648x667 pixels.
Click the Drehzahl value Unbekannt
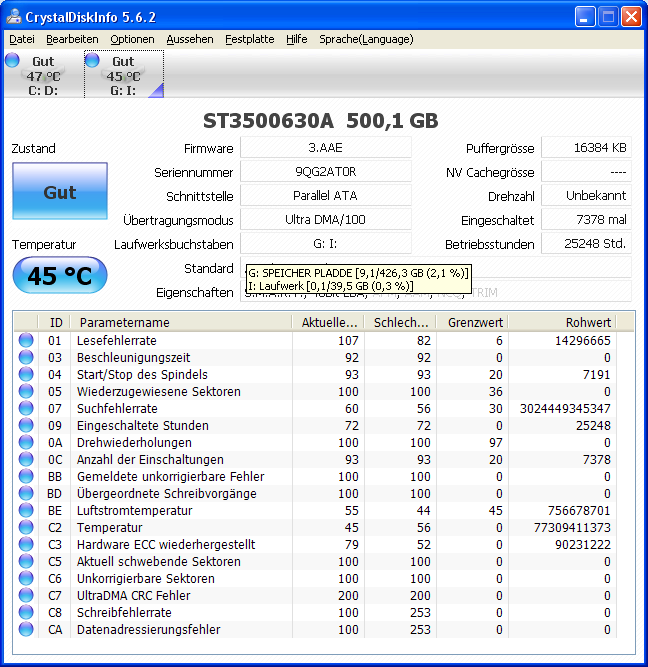coord(586,196)
